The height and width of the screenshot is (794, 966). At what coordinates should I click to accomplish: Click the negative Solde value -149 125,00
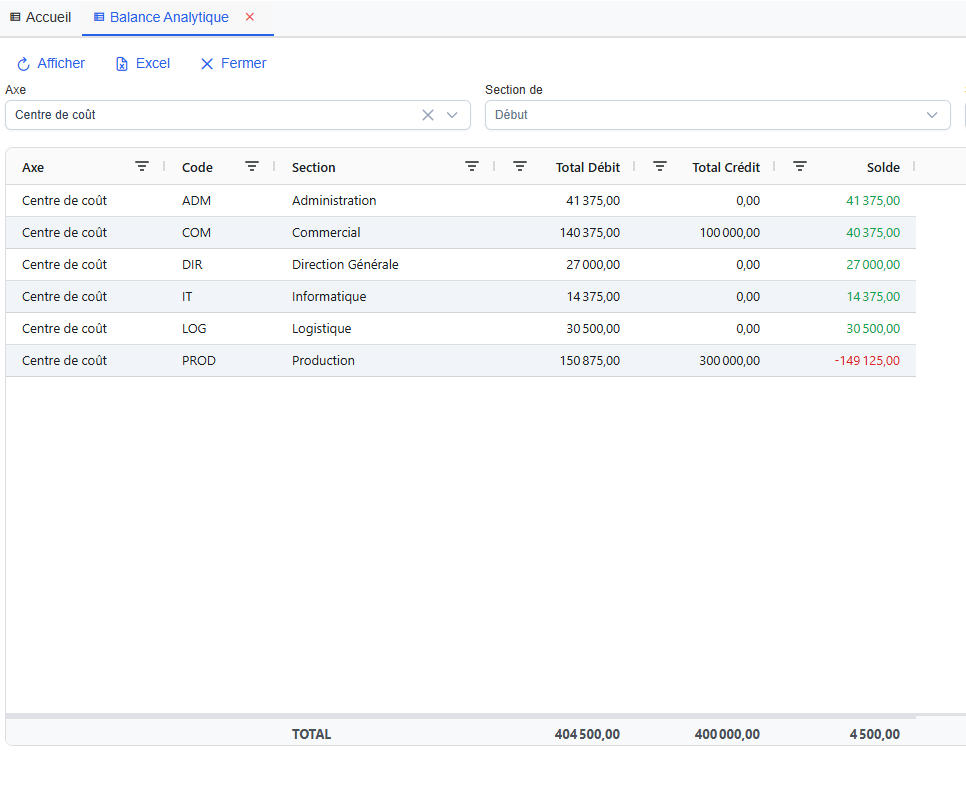point(866,361)
